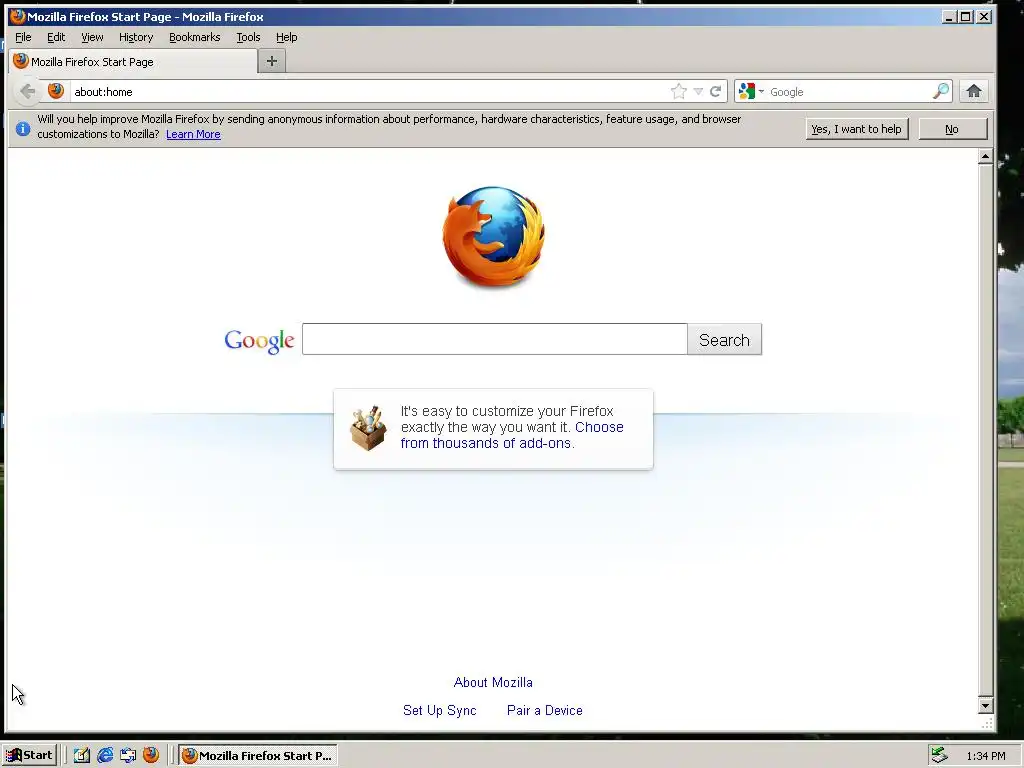Click the scrollbar down arrow

tap(985, 705)
